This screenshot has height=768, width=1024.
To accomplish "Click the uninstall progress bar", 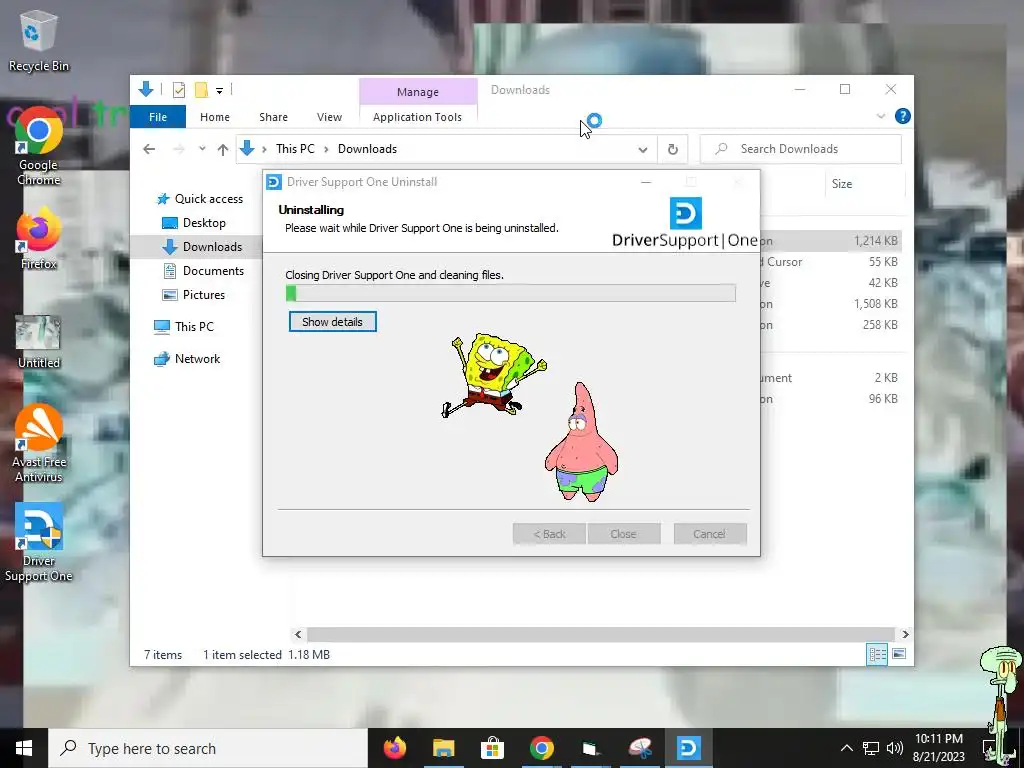I will pos(511,293).
